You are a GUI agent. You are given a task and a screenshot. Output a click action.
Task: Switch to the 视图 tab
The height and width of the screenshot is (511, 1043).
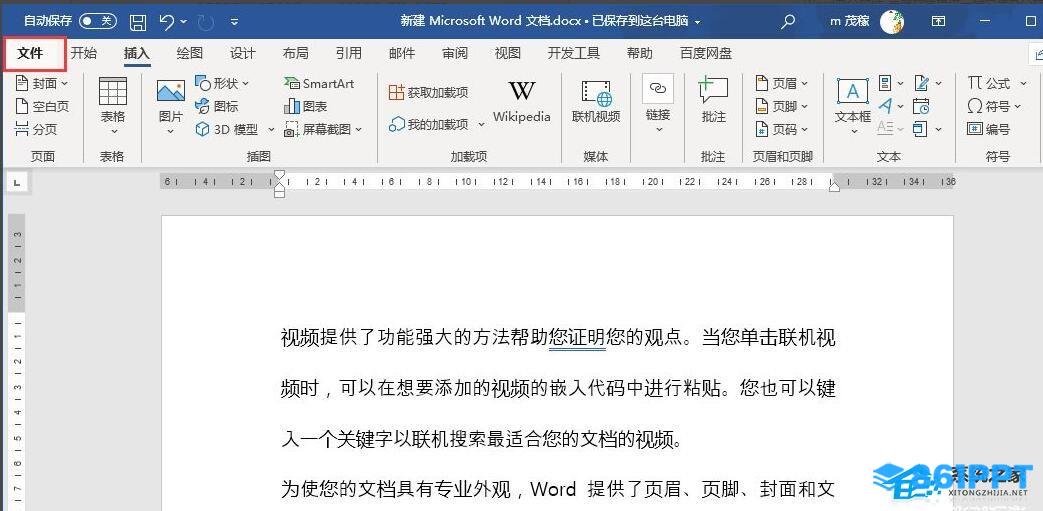click(x=508, y=53)
